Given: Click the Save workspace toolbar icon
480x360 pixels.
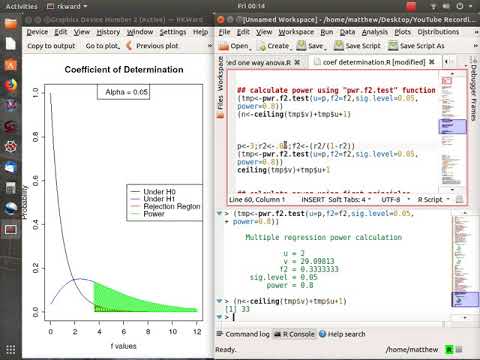Looking at the screenshot, I should [x=301, y=45].
